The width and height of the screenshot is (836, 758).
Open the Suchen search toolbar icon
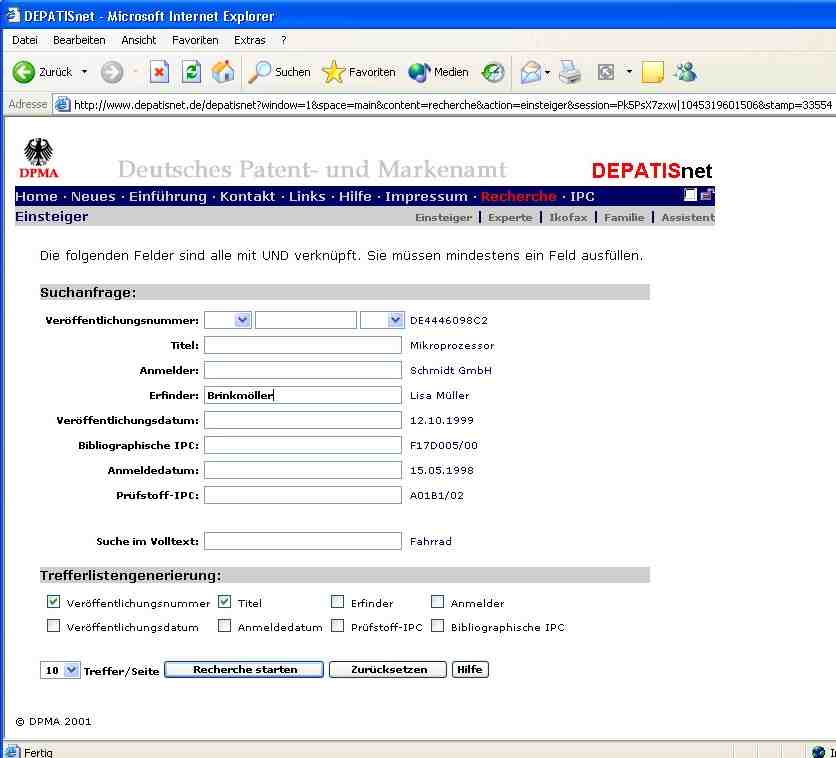[280, 72]
